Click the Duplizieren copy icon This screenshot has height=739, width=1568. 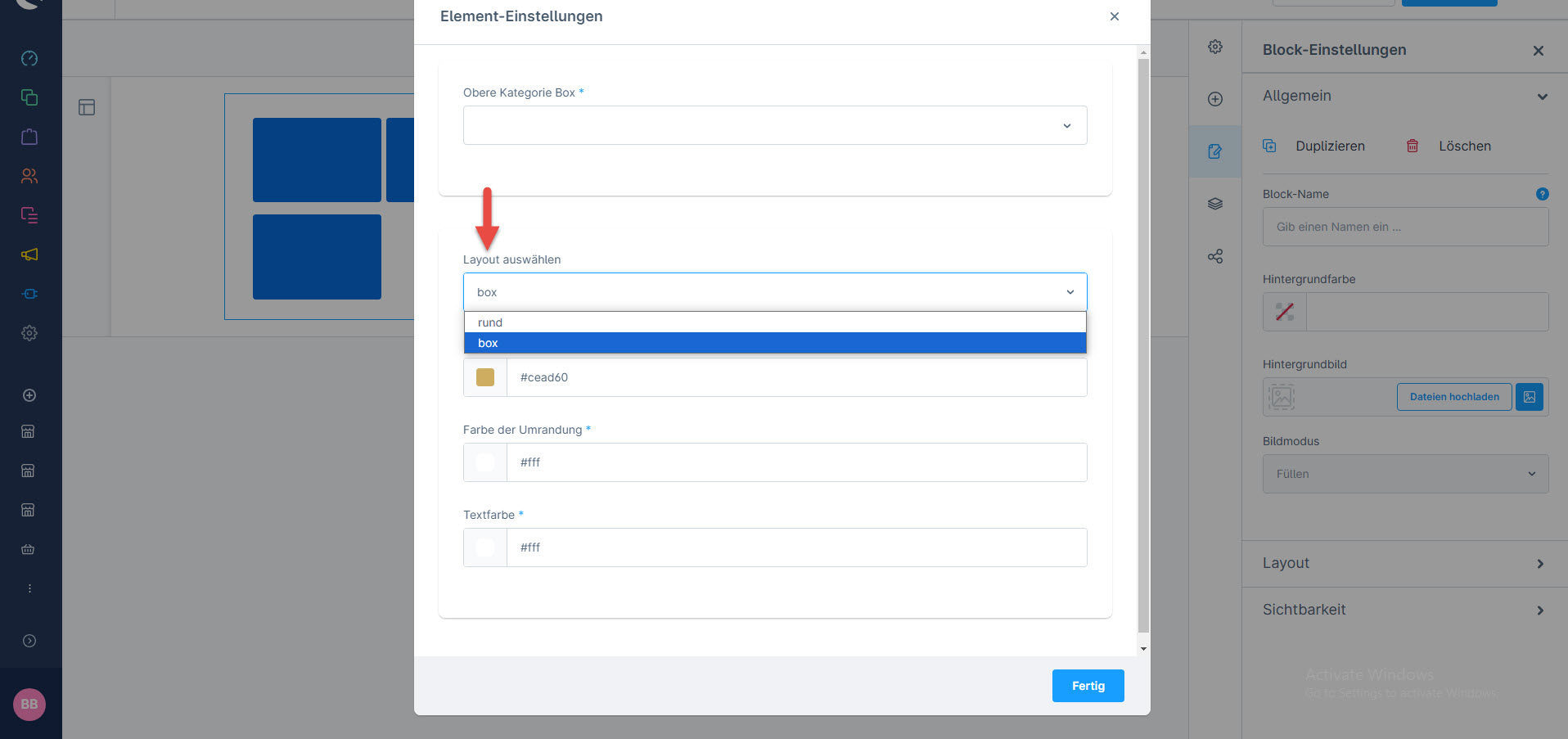(1269, 146)
